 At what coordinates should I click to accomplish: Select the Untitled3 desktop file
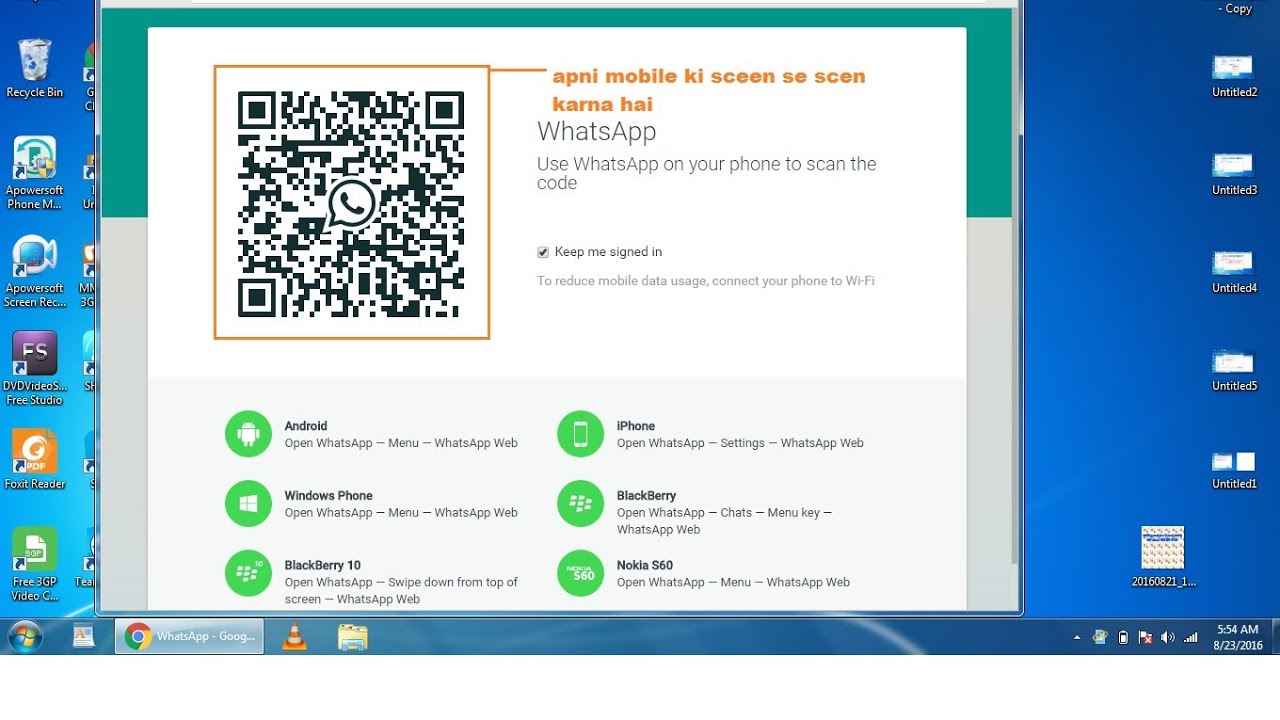[x=1234, y=174]
